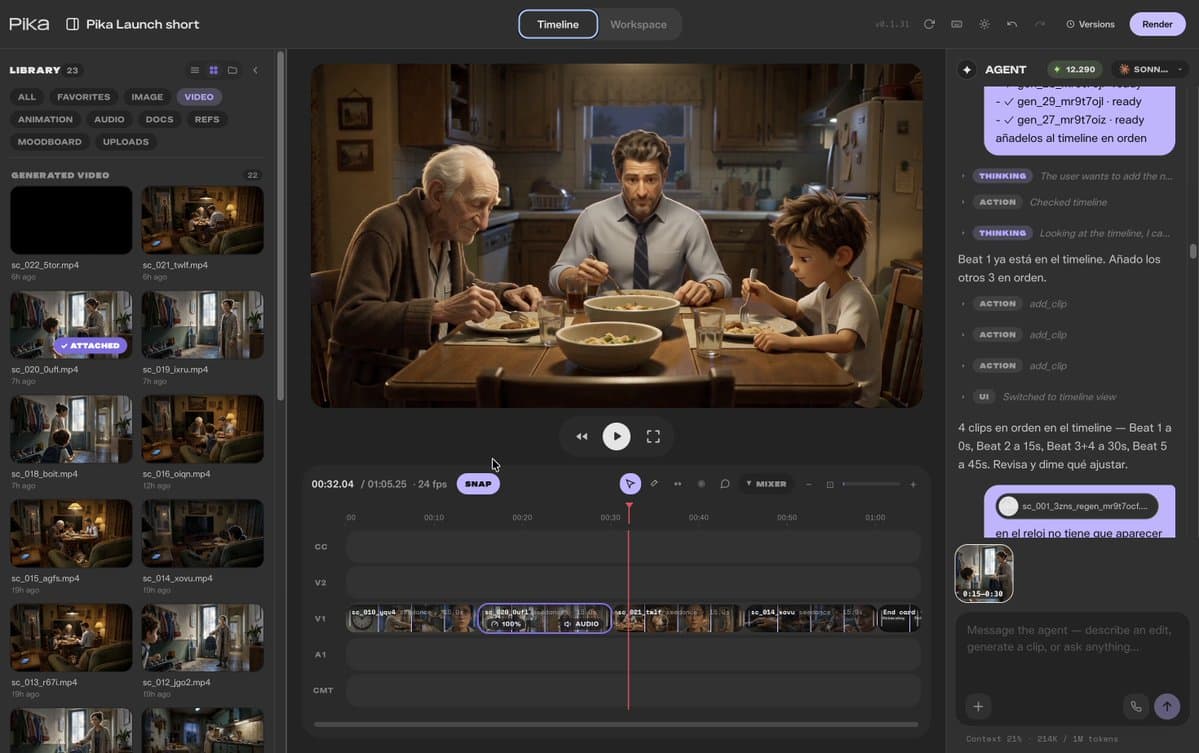
Task: Filter library by DOCS
Action: tap(159, 119)
